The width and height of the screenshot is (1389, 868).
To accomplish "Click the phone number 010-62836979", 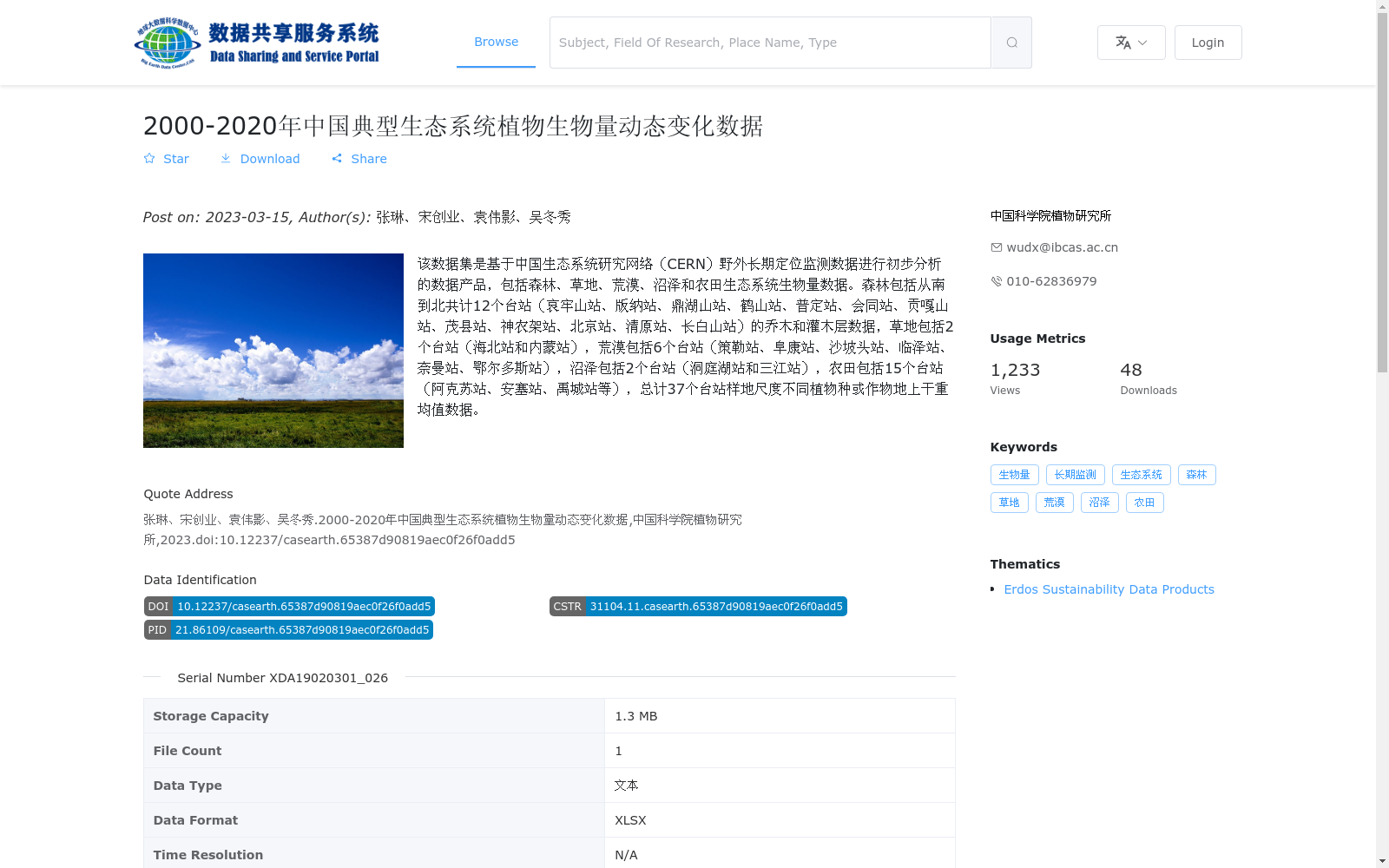I will click(1051, 281).
